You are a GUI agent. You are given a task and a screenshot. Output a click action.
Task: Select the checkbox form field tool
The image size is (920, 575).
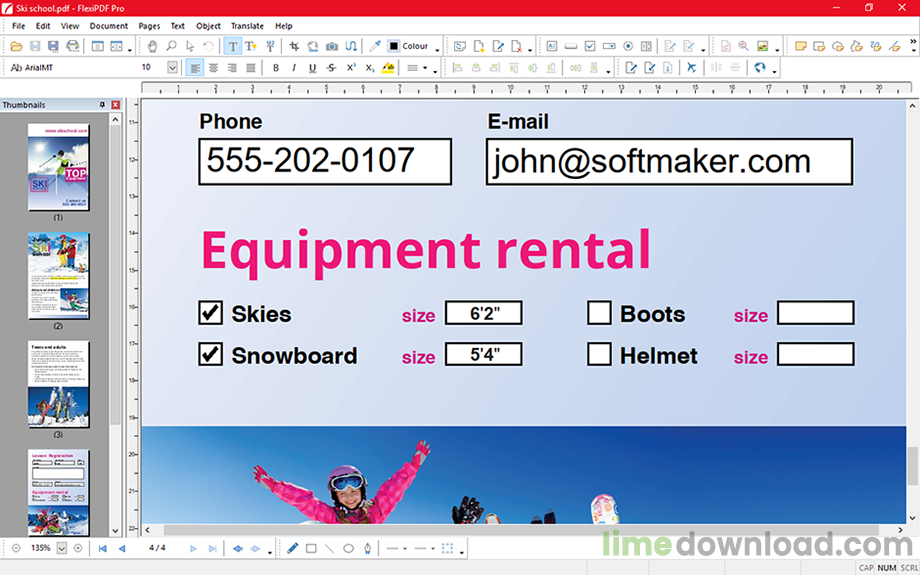590,46
